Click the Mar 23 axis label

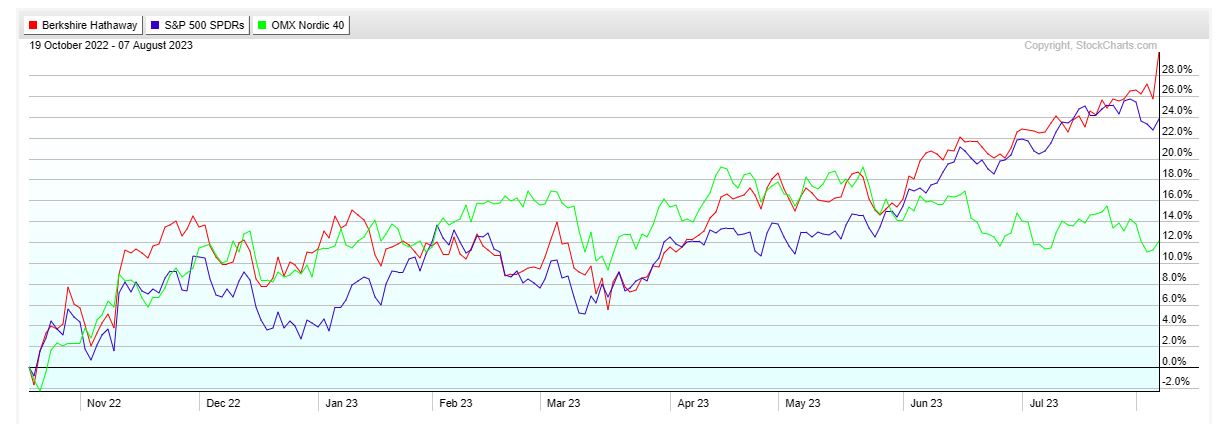(x=563, y=403)
